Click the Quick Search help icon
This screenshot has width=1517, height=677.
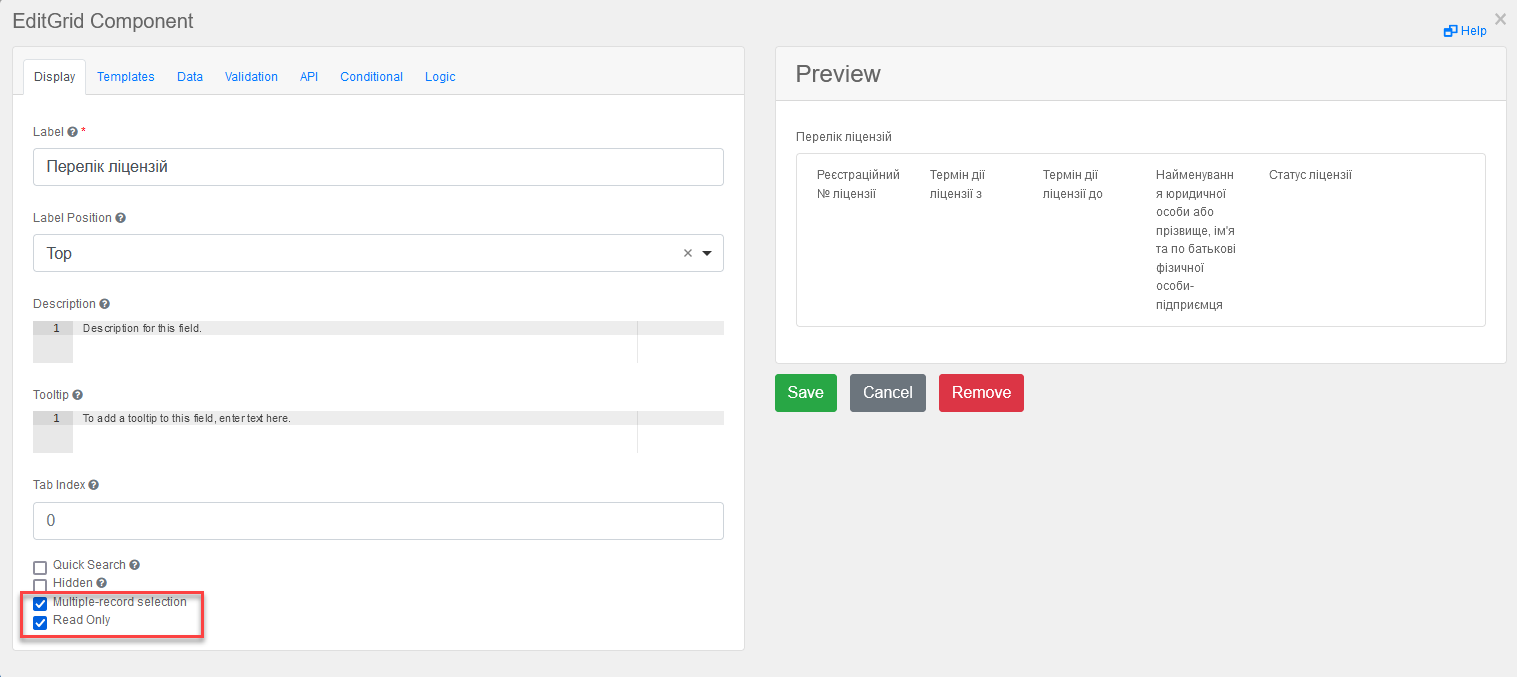pyautogui.click(x=134, y=565)
